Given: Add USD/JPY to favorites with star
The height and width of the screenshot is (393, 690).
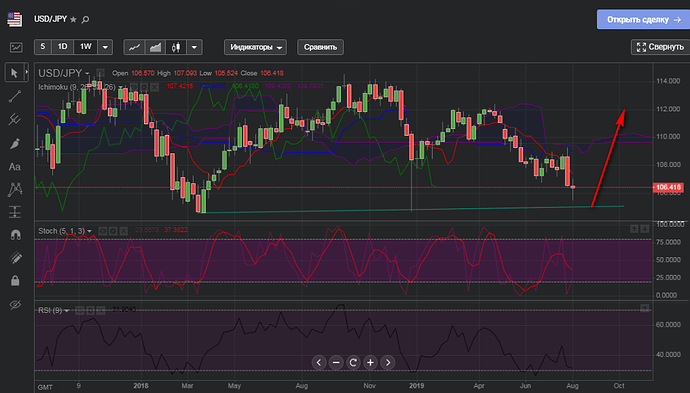Looking at the screenshot, I should click(73, 19).
